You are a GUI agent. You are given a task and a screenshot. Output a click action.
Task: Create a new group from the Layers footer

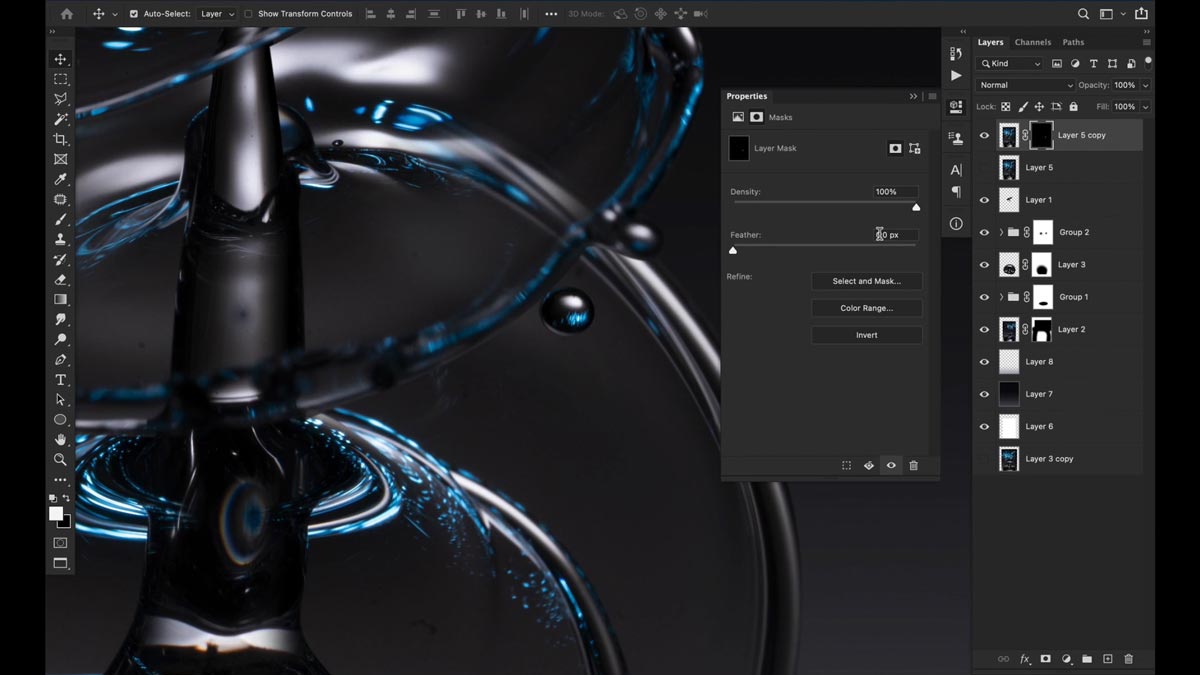pos(1087,659)
